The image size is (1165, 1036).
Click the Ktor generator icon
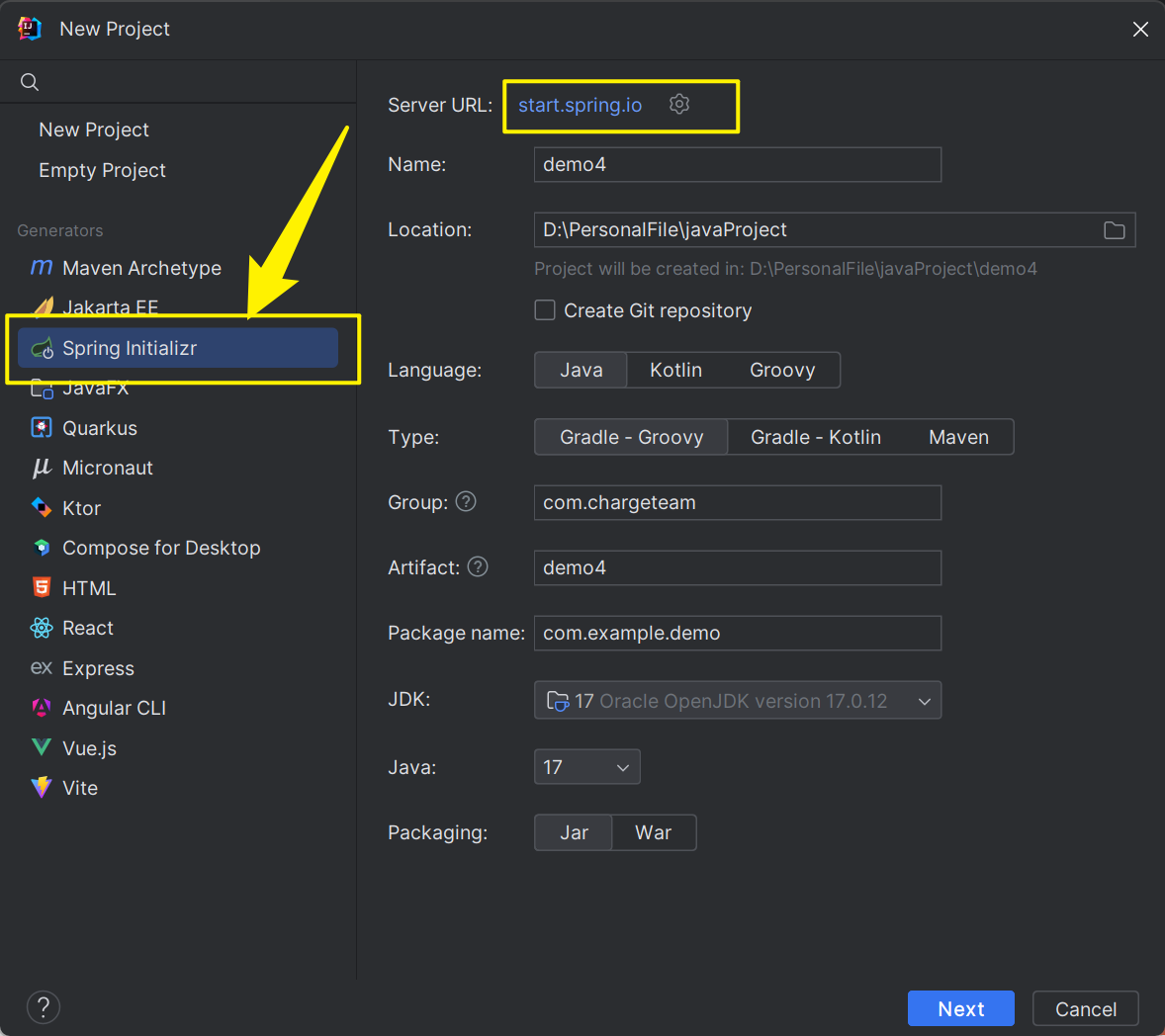(x=42, y=508)
